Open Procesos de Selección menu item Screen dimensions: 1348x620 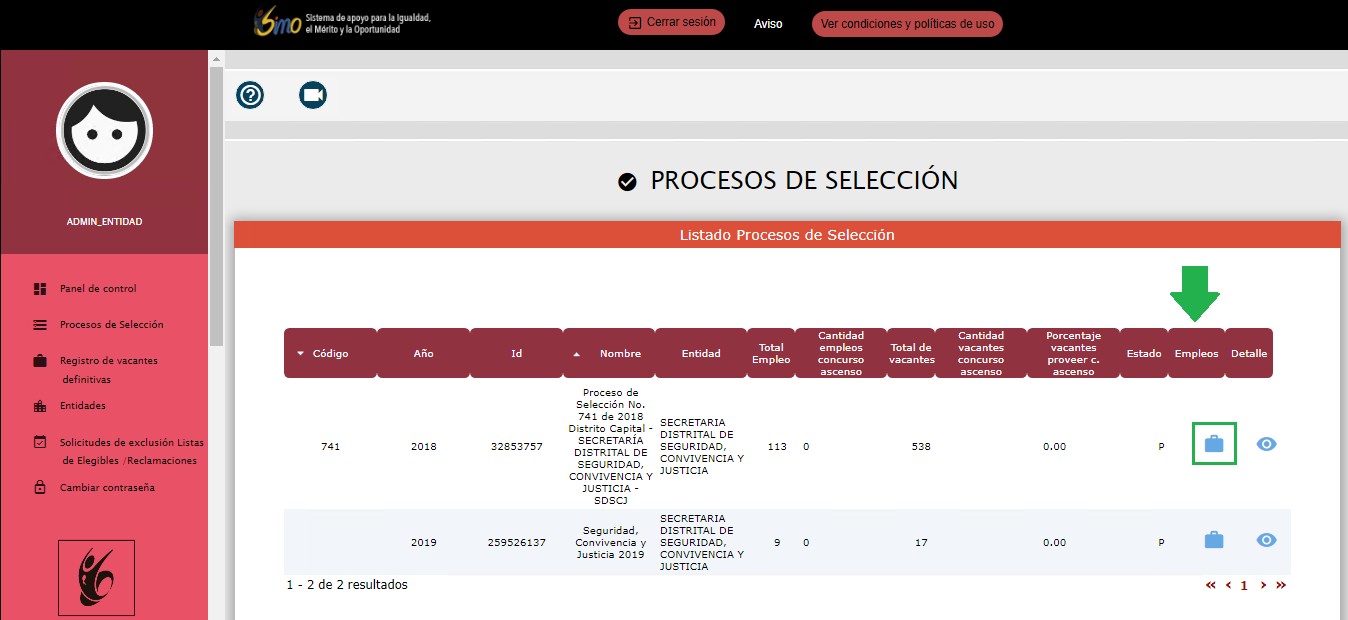point(111,325)
